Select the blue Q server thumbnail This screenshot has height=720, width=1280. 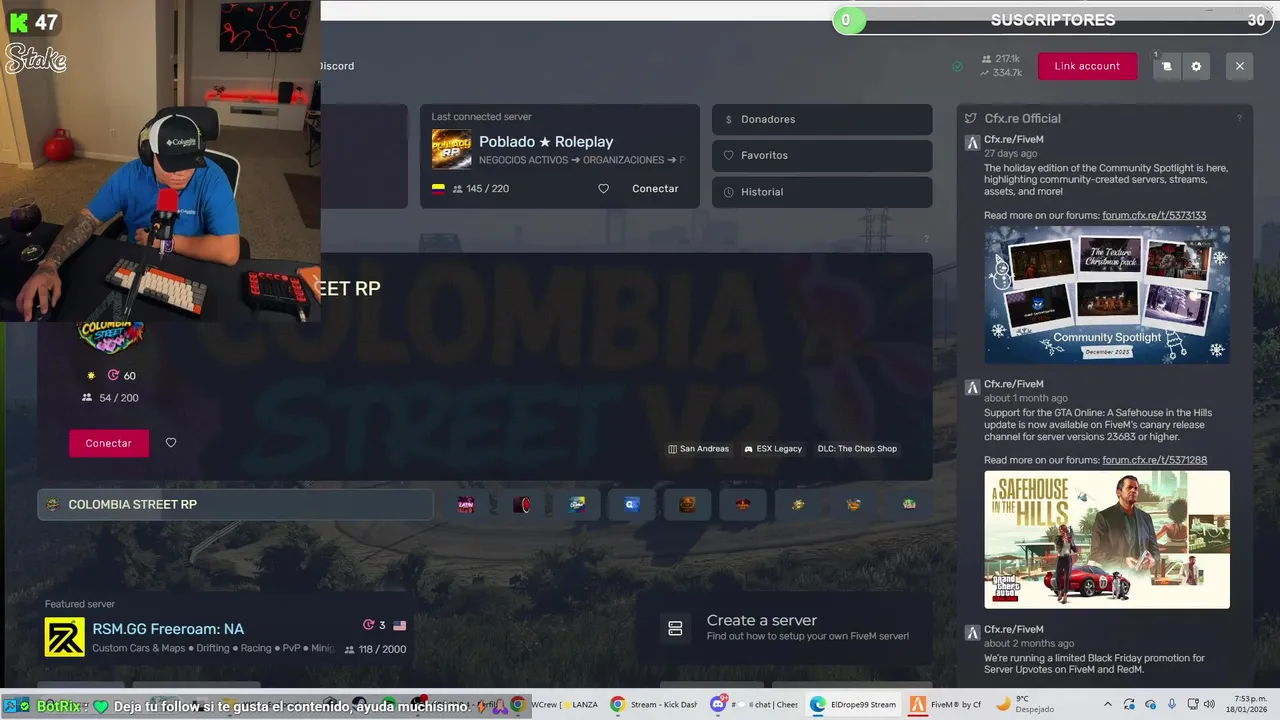point(632,505)
